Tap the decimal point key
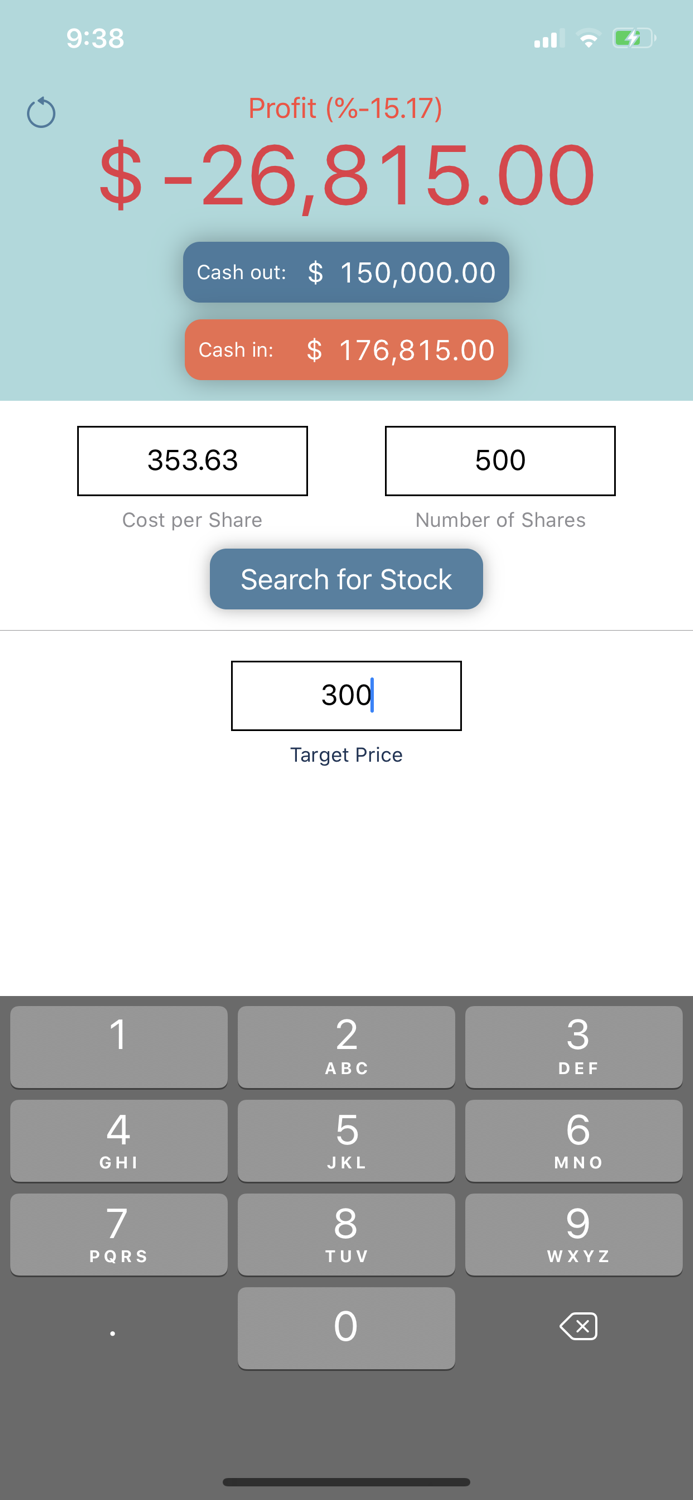Screen dimensions: 693x1500 (x=113, y=1327)
